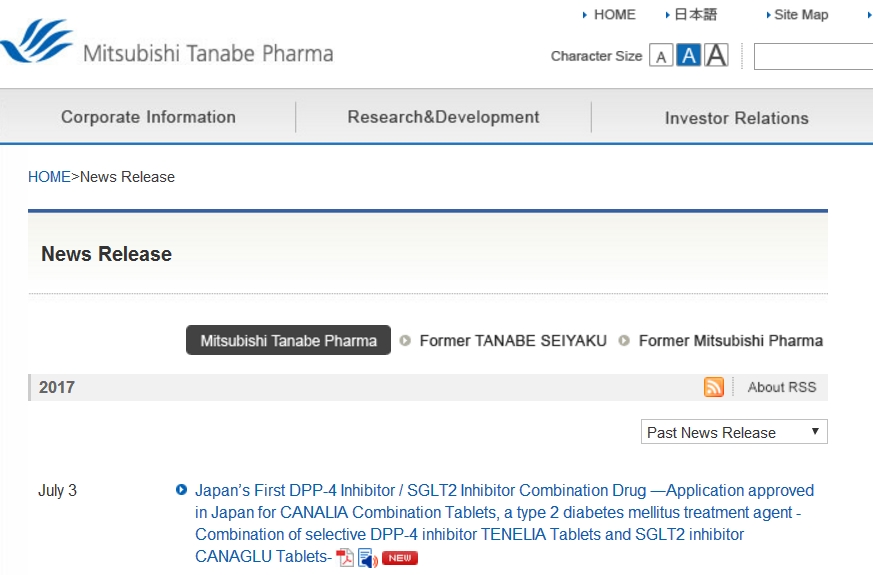The image size is (873, 575).
Task: Switch the site language to 日本語
Action: point(695,15)
